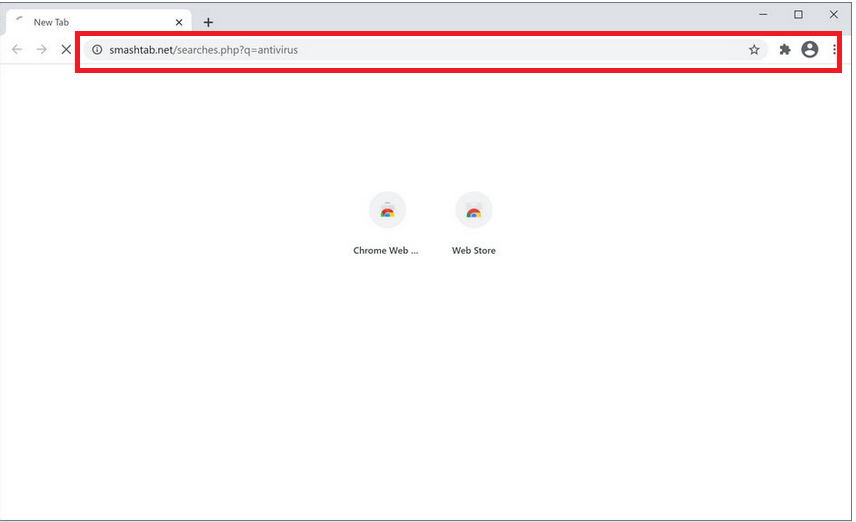Minimize the browser window

point(763,15)
